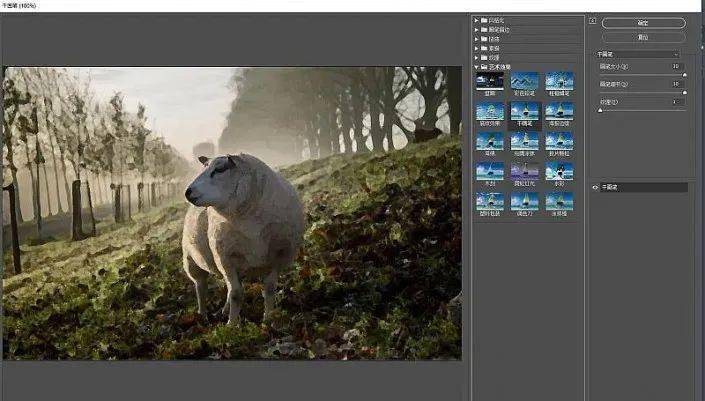Click the 纹理 texture value input field
The height and width of the screenshot is (401, 705).
(678, 102)
